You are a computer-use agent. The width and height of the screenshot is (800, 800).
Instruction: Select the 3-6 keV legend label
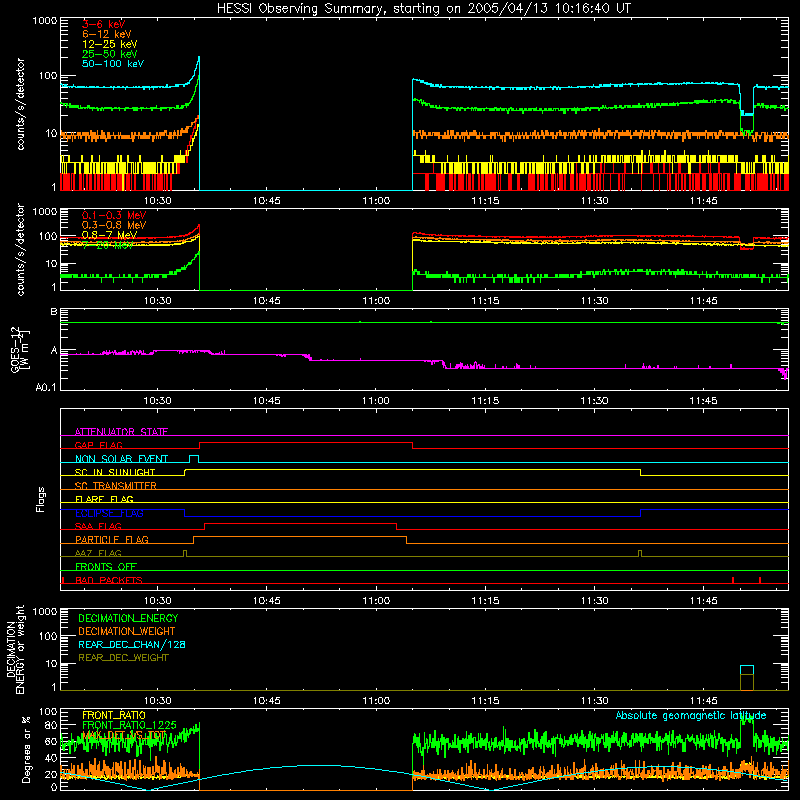pyautogui.click(x=103, y=24)
